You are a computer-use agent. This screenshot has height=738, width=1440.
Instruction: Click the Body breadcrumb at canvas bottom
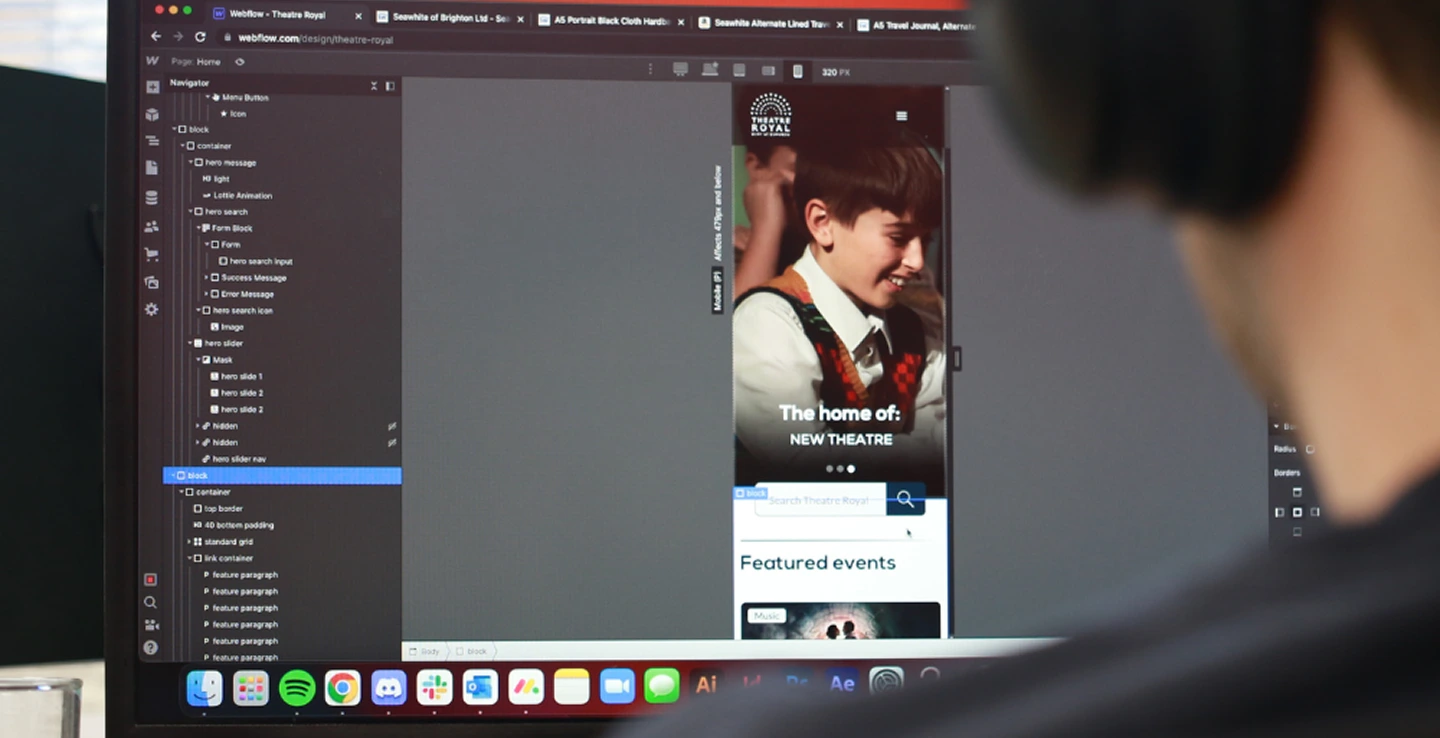click(x=425, y=651)
